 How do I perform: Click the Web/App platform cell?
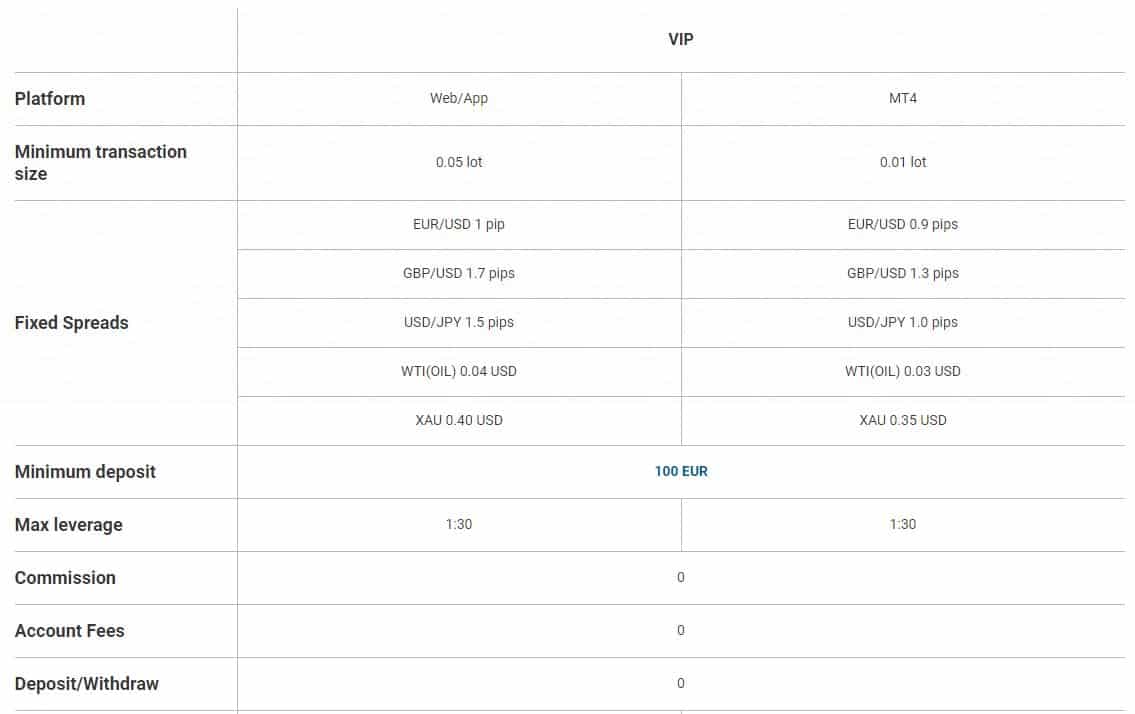[459, 99]
